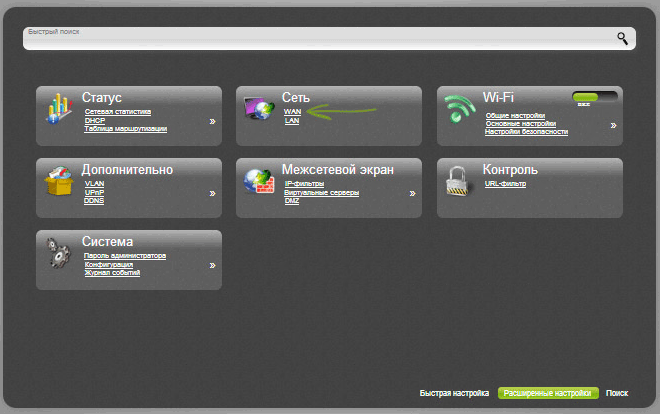660x414 pixels.
Task: Click the magnifying glass search icon
Action: click(622, 39)
